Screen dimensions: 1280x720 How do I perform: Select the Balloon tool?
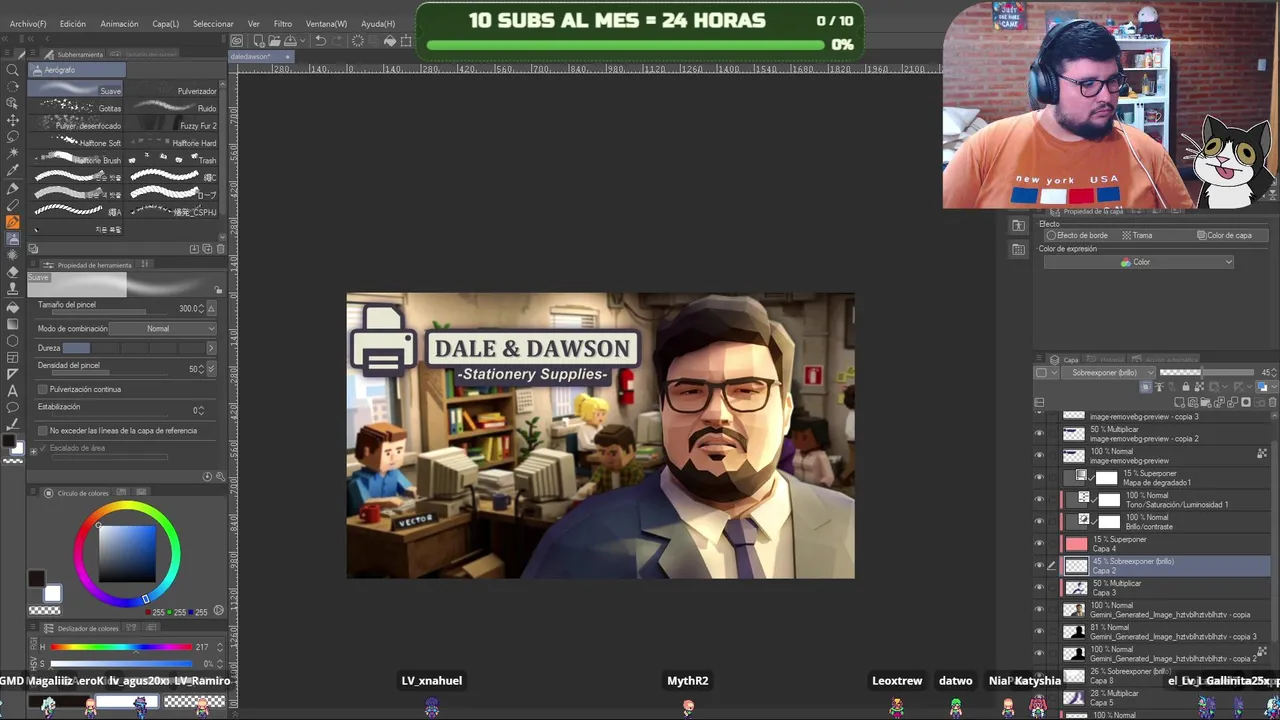tap(13, 409)
